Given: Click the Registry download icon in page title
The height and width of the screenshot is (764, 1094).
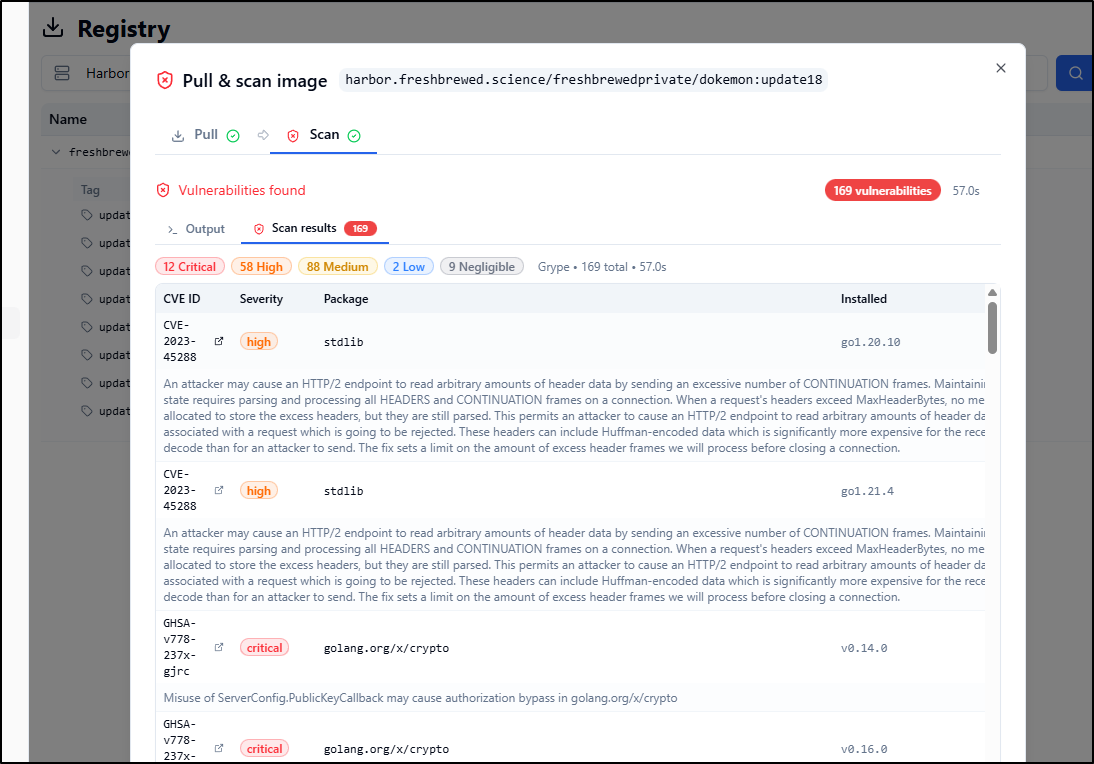Looking at the screenshot, I should pyautogui.click(x=53, y=28).
